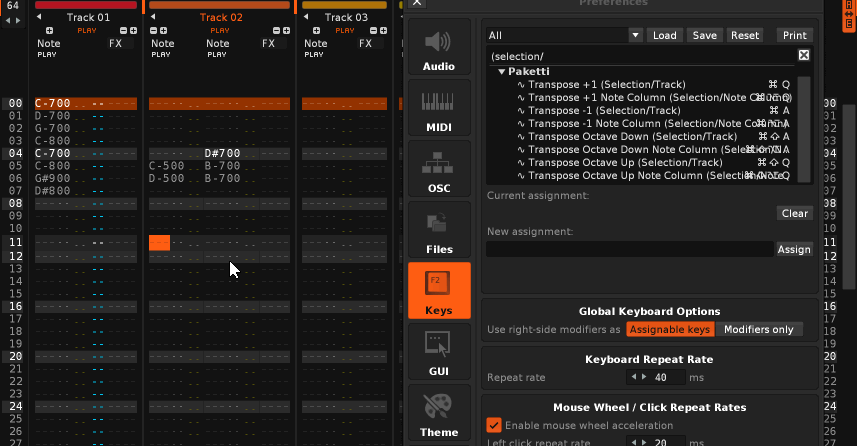
Task: Click the New assignment input field
Action: [x=629, y=249]
